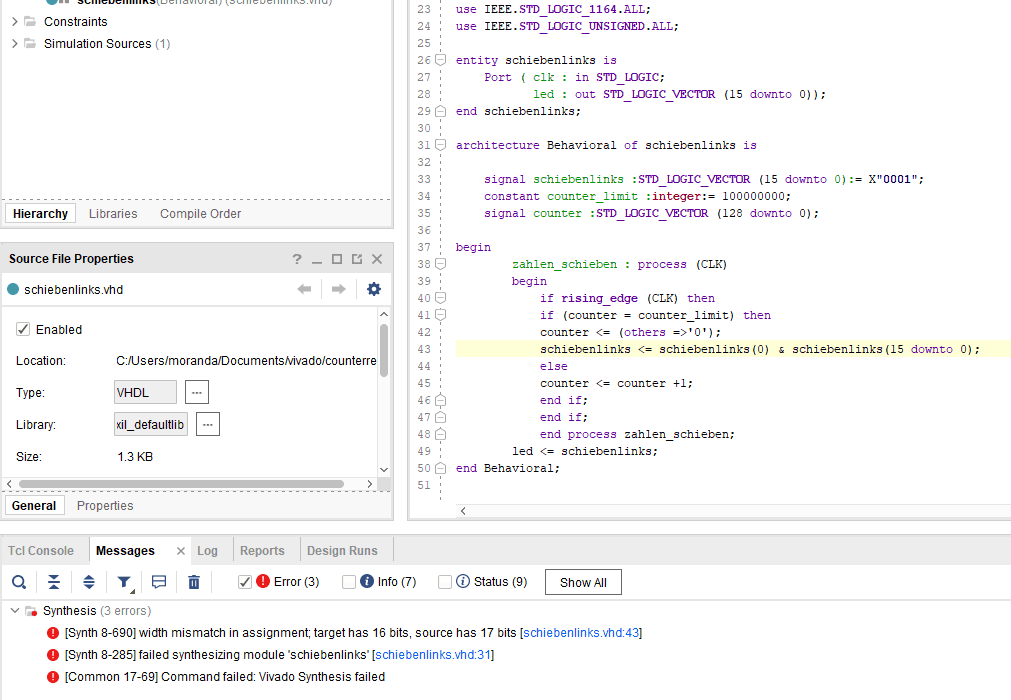This screenshot has width=1011, height=700.
Task: Expand all messages icon
Action: (89, 583)
